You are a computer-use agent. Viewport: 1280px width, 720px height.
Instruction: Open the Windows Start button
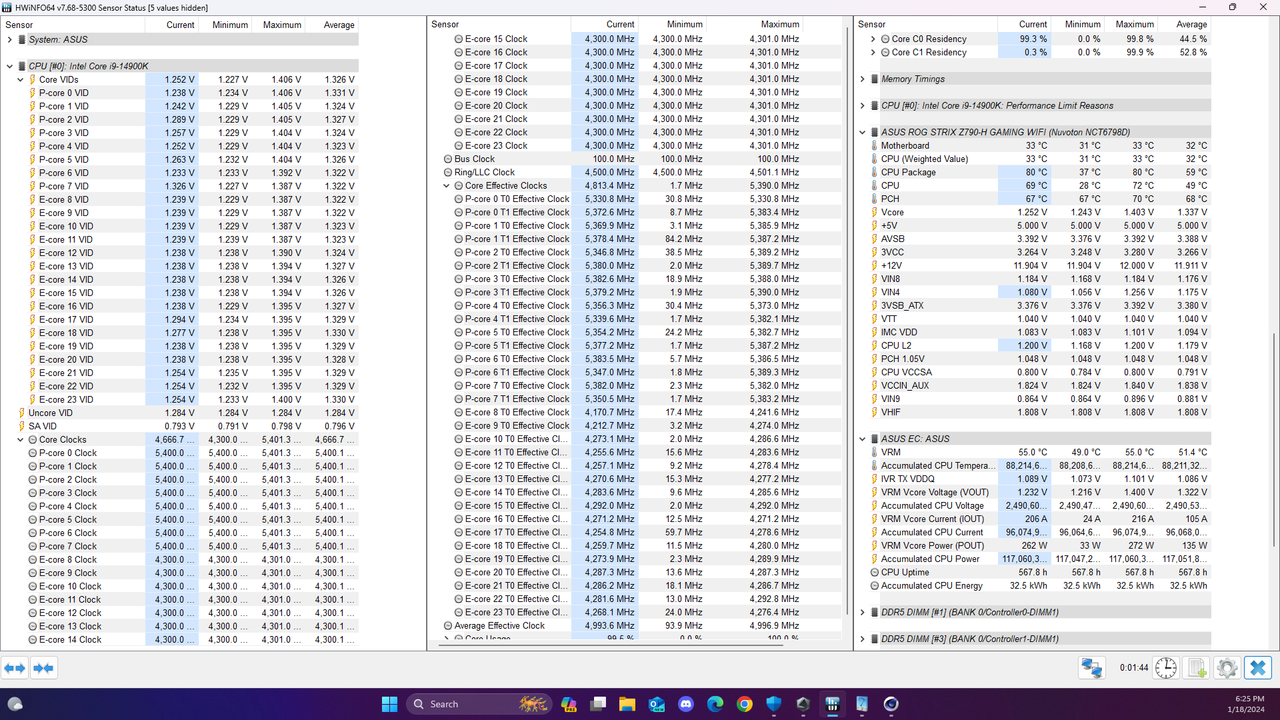(x=389, y=704)
